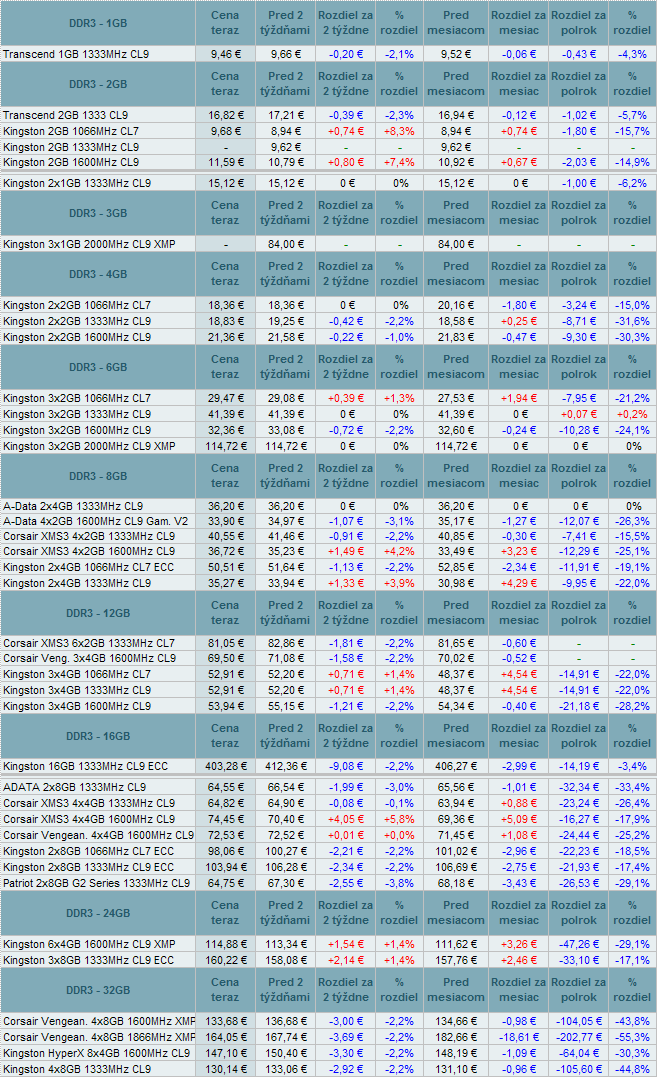Click Kingston HyperX 8x4GB 1600MHz CL9 name

tap(96, 1053)
